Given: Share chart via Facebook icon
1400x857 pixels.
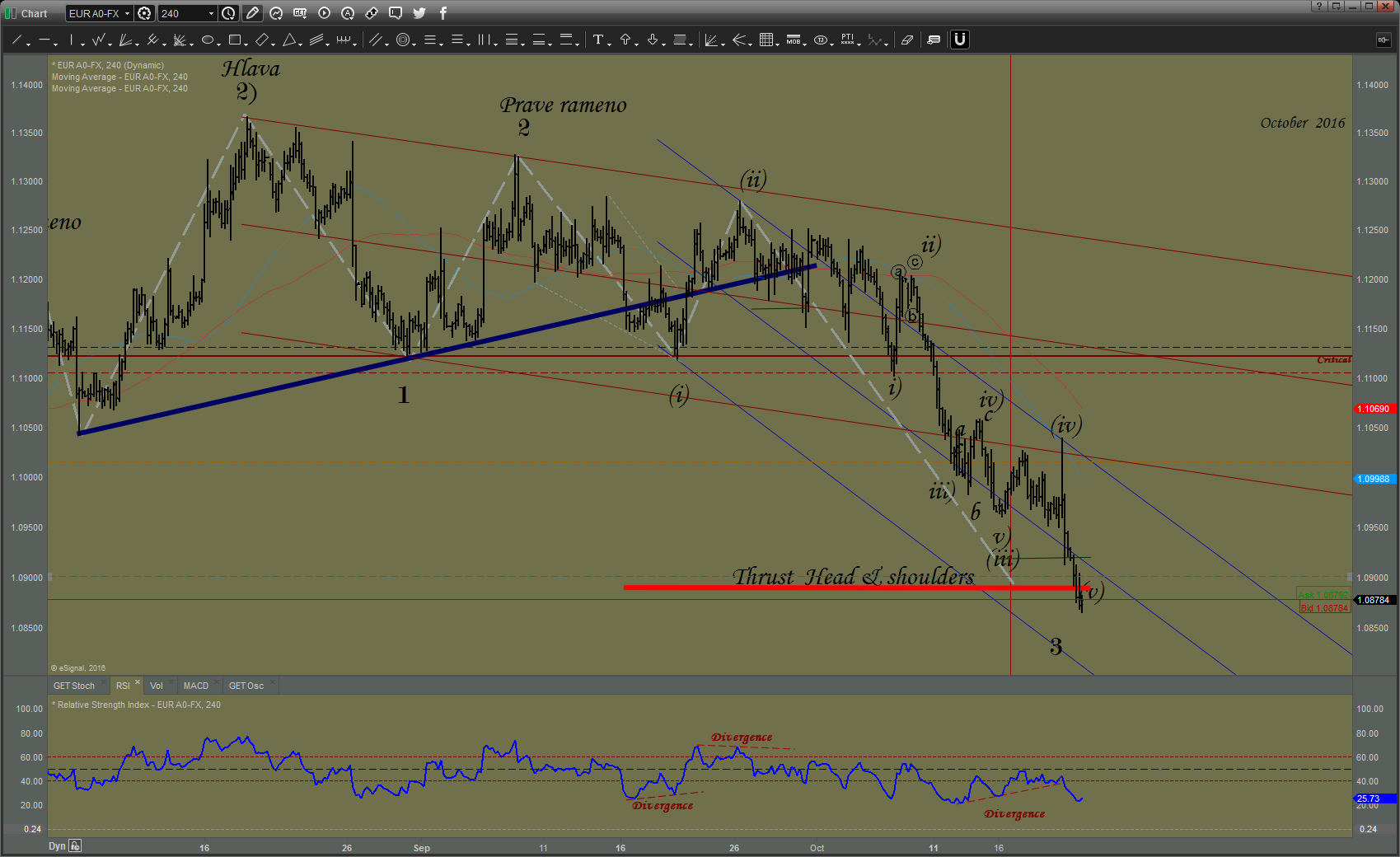Looking at the screenshot, I should (443, 13).
